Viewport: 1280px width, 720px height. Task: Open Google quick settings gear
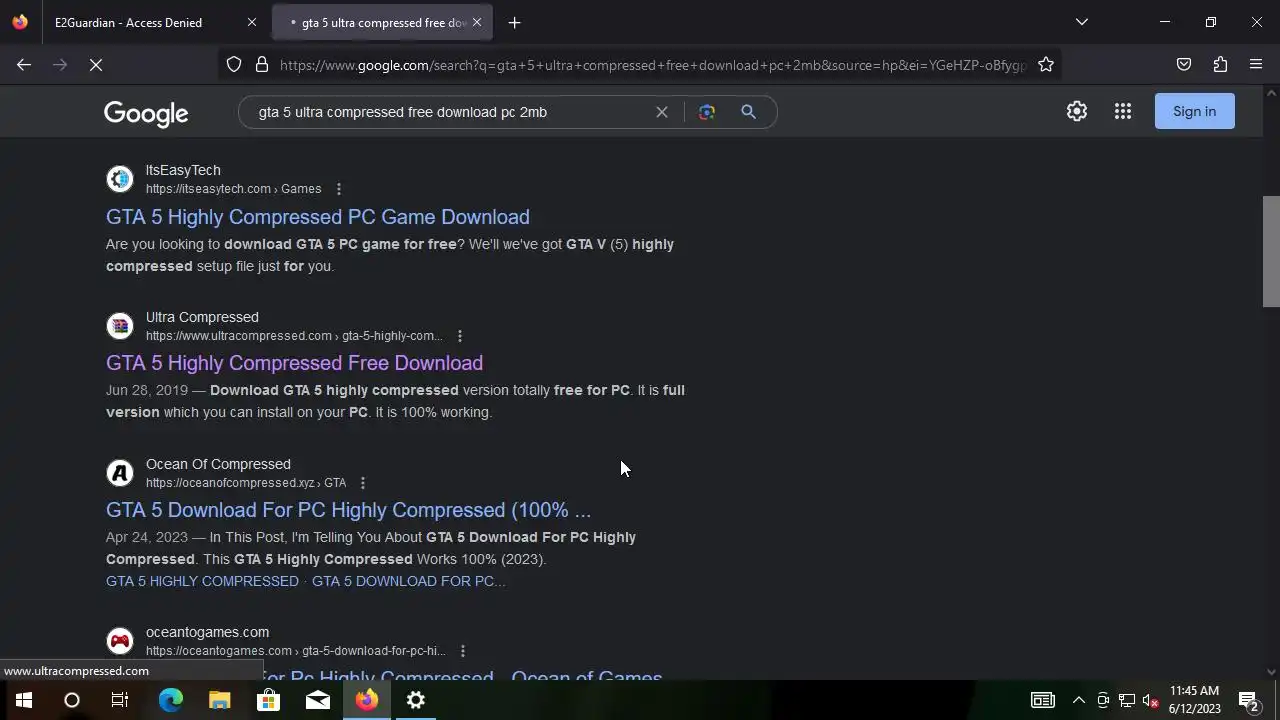click(1077, 112)
